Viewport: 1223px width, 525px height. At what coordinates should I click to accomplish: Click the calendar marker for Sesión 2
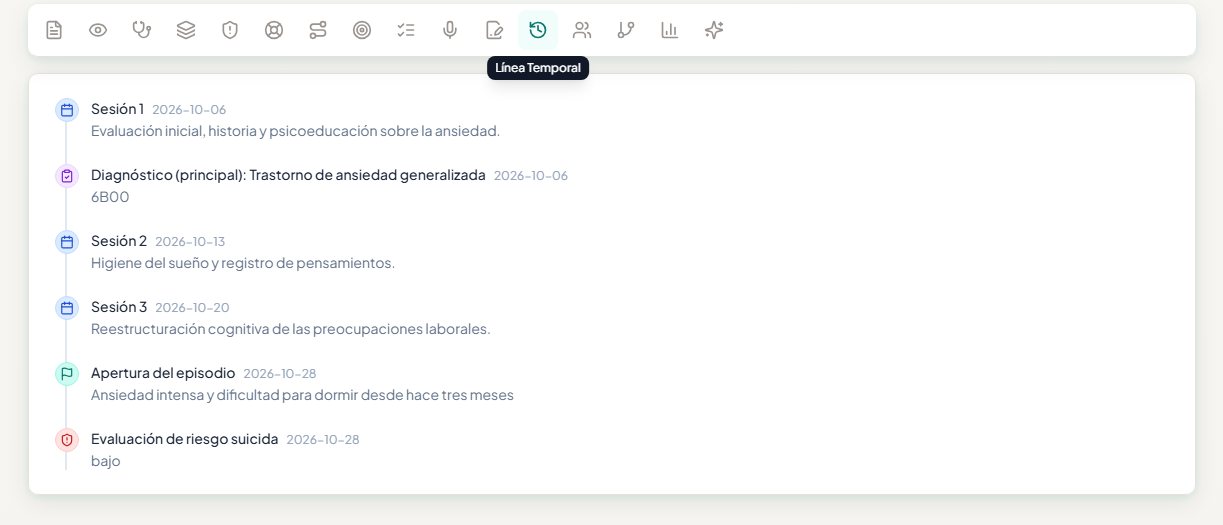point(67,242)
